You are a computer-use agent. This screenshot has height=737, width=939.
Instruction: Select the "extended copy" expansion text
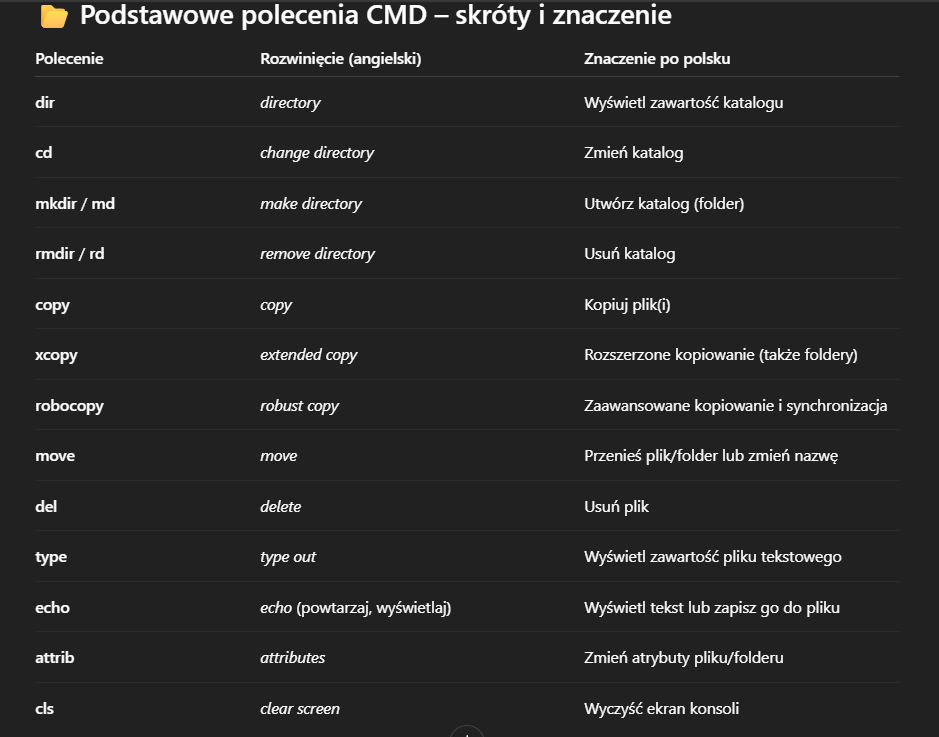pos(308,355)
